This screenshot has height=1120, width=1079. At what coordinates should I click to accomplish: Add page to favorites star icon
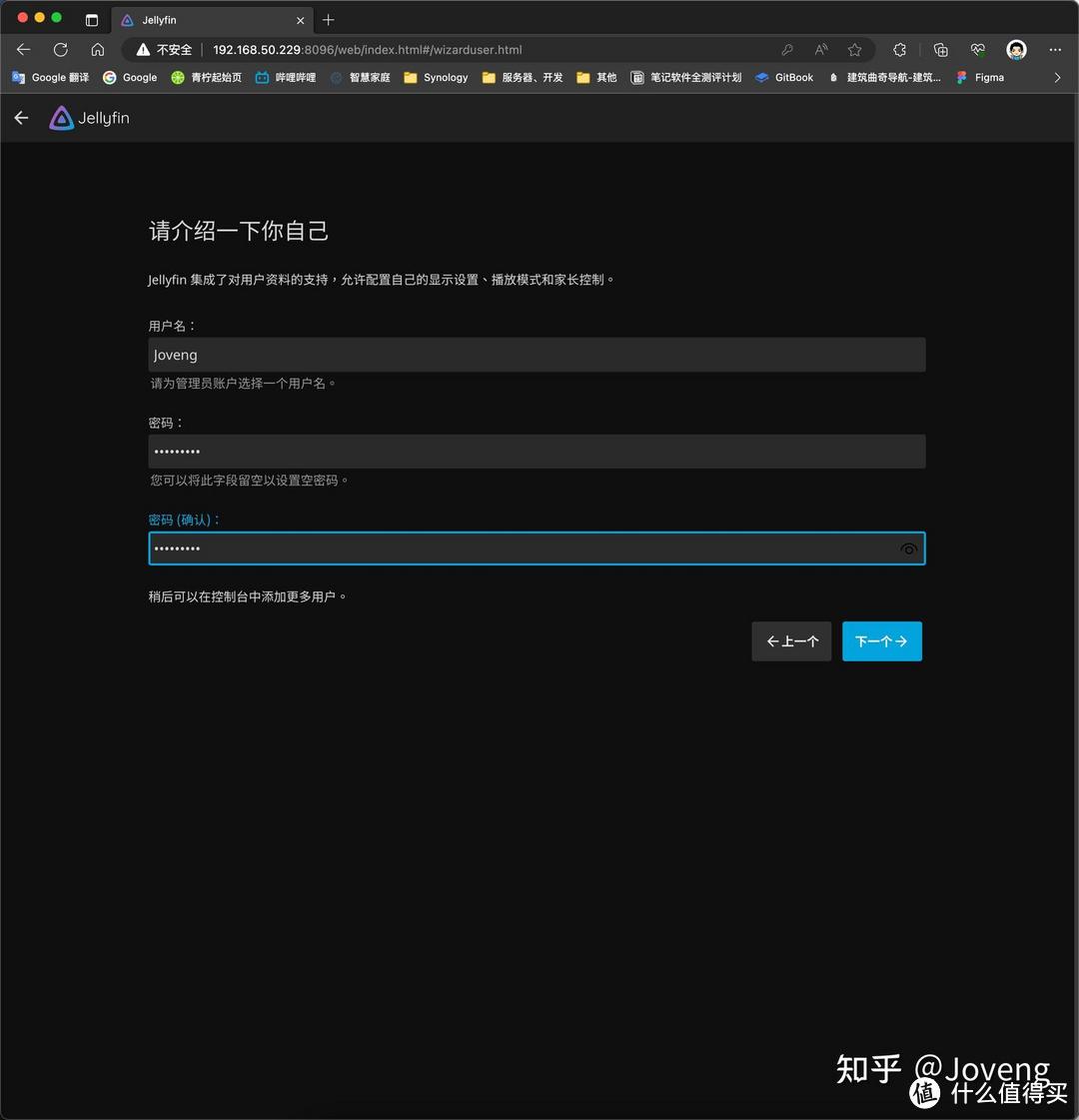(x=855, y=49)
